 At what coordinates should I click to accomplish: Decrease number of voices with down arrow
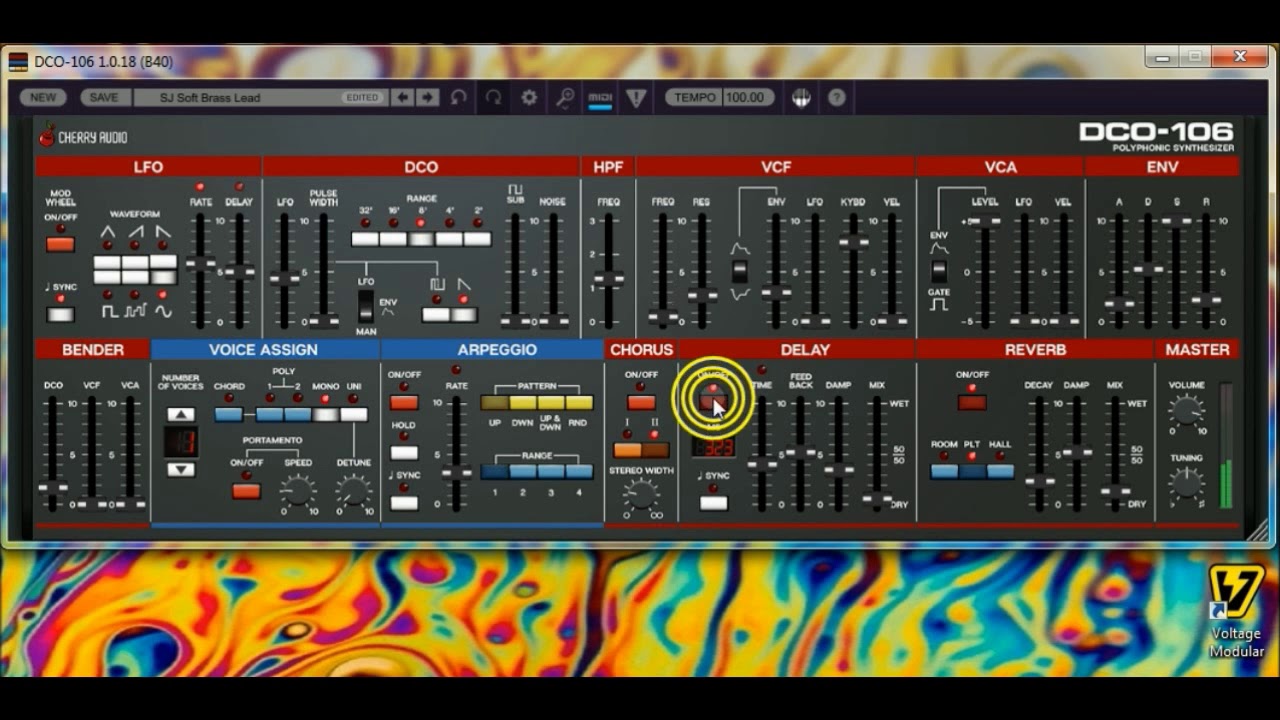coord(181,469)
